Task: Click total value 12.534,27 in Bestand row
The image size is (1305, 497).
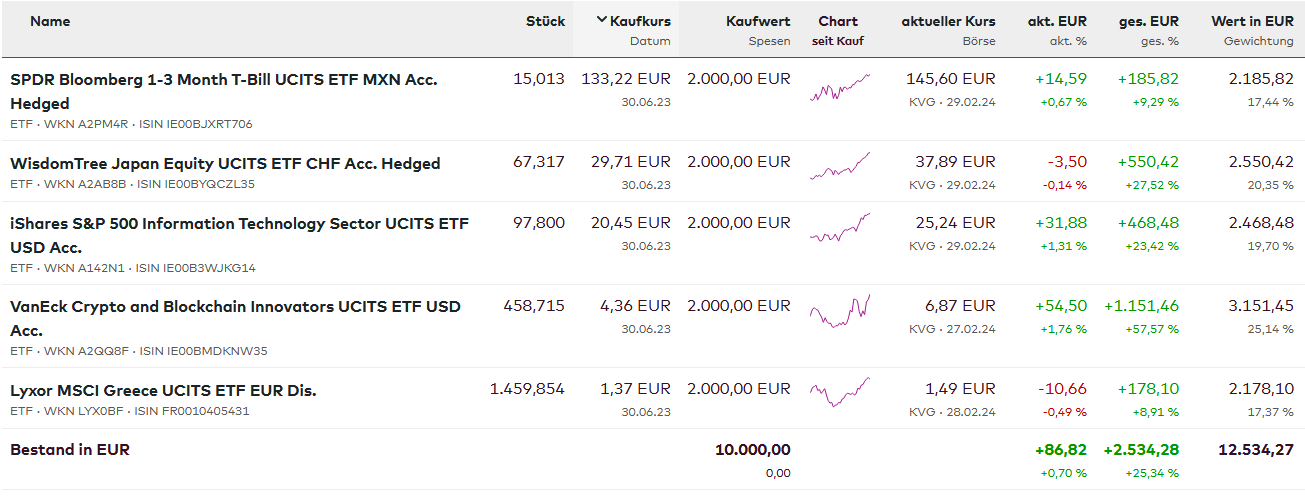Action: (x=1256, y=450)
